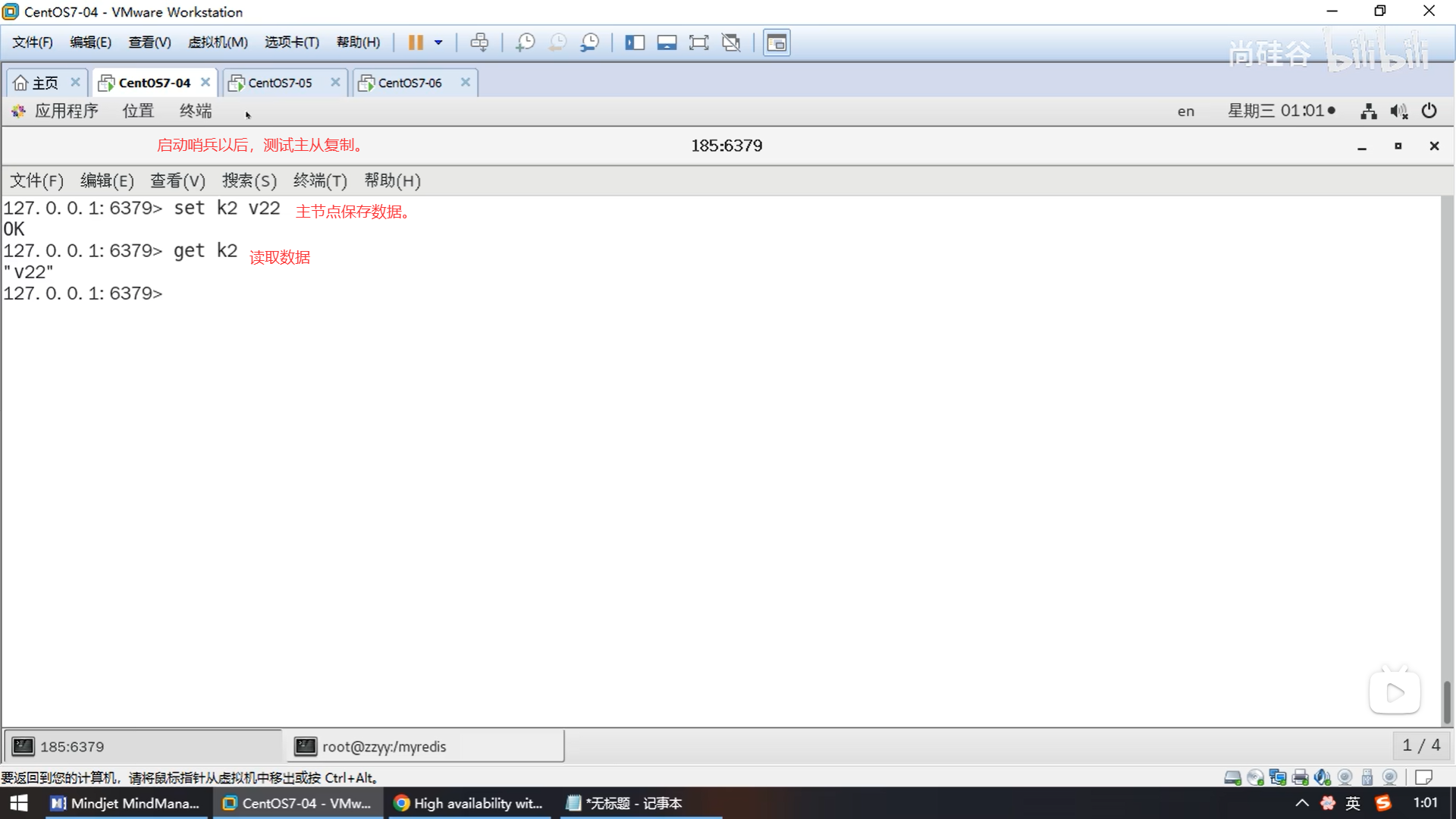This screenshot has width=1456, height=819.
Task: Click the terminal vertical scrollbar
Action: point(1447,701)
